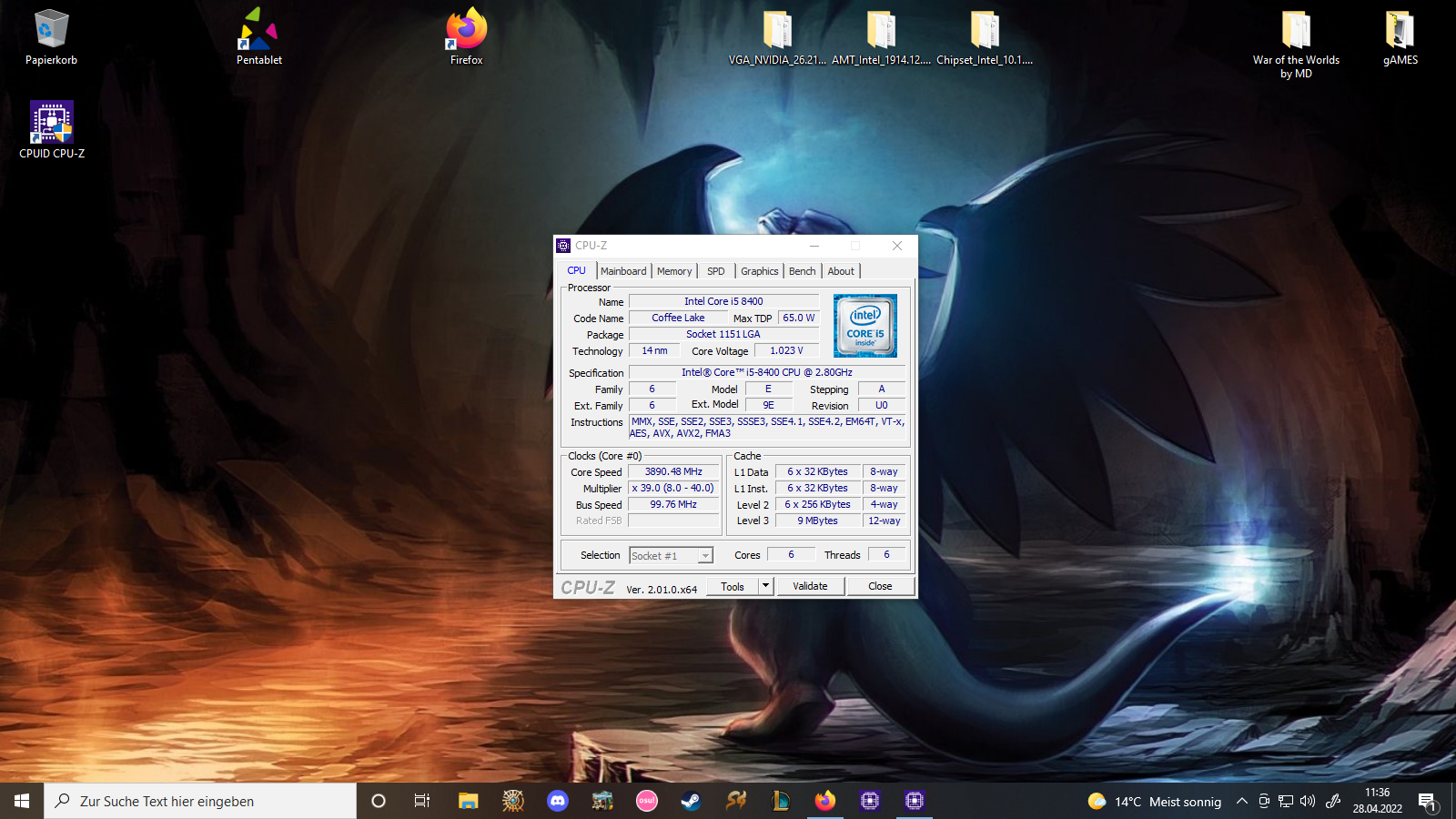Open the volume control in the system tray
Screen dimensions: 1456x819
pos(1308,801)
